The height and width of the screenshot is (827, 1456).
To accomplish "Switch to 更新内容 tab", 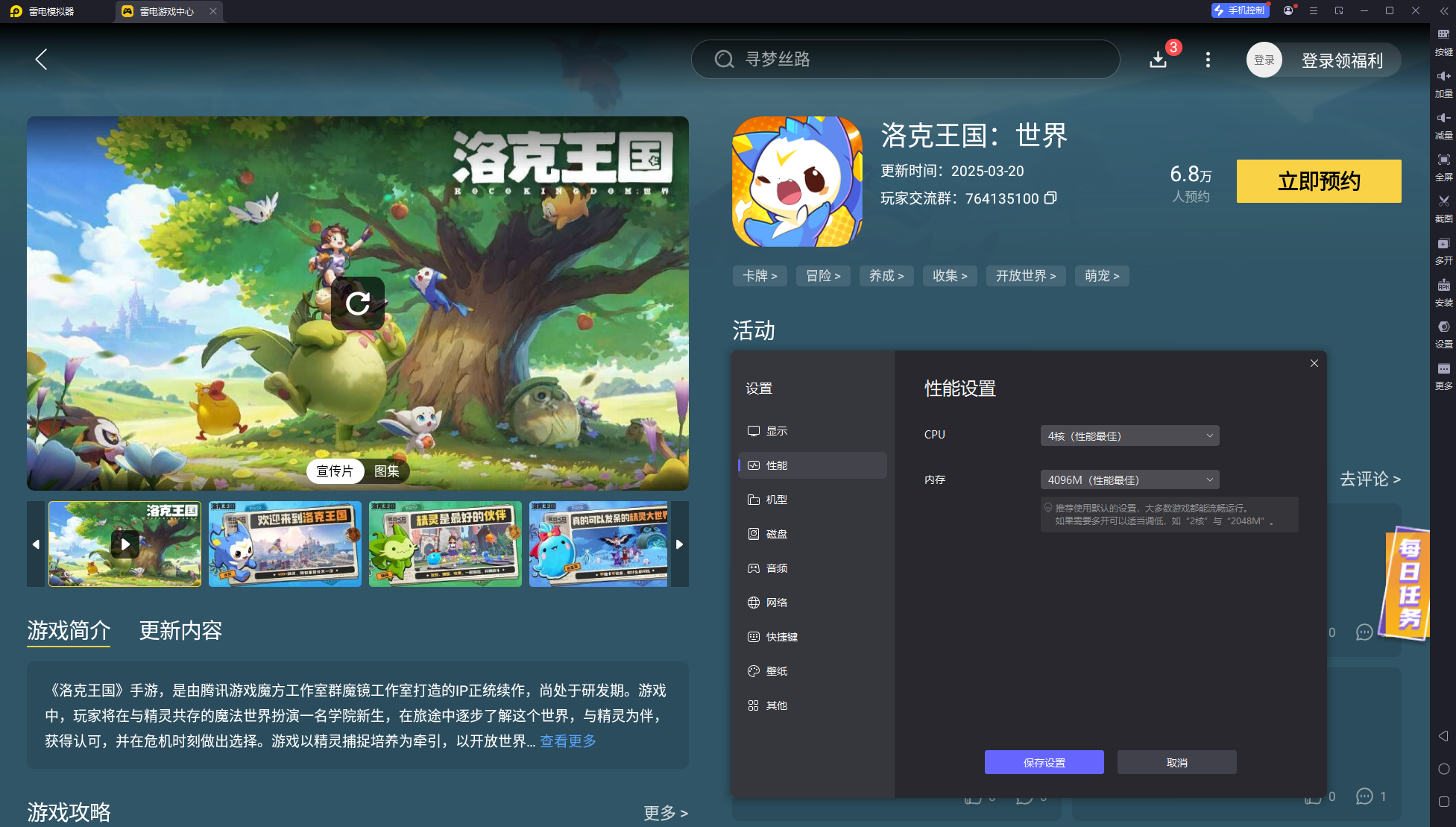I will (x=180, y=631).
